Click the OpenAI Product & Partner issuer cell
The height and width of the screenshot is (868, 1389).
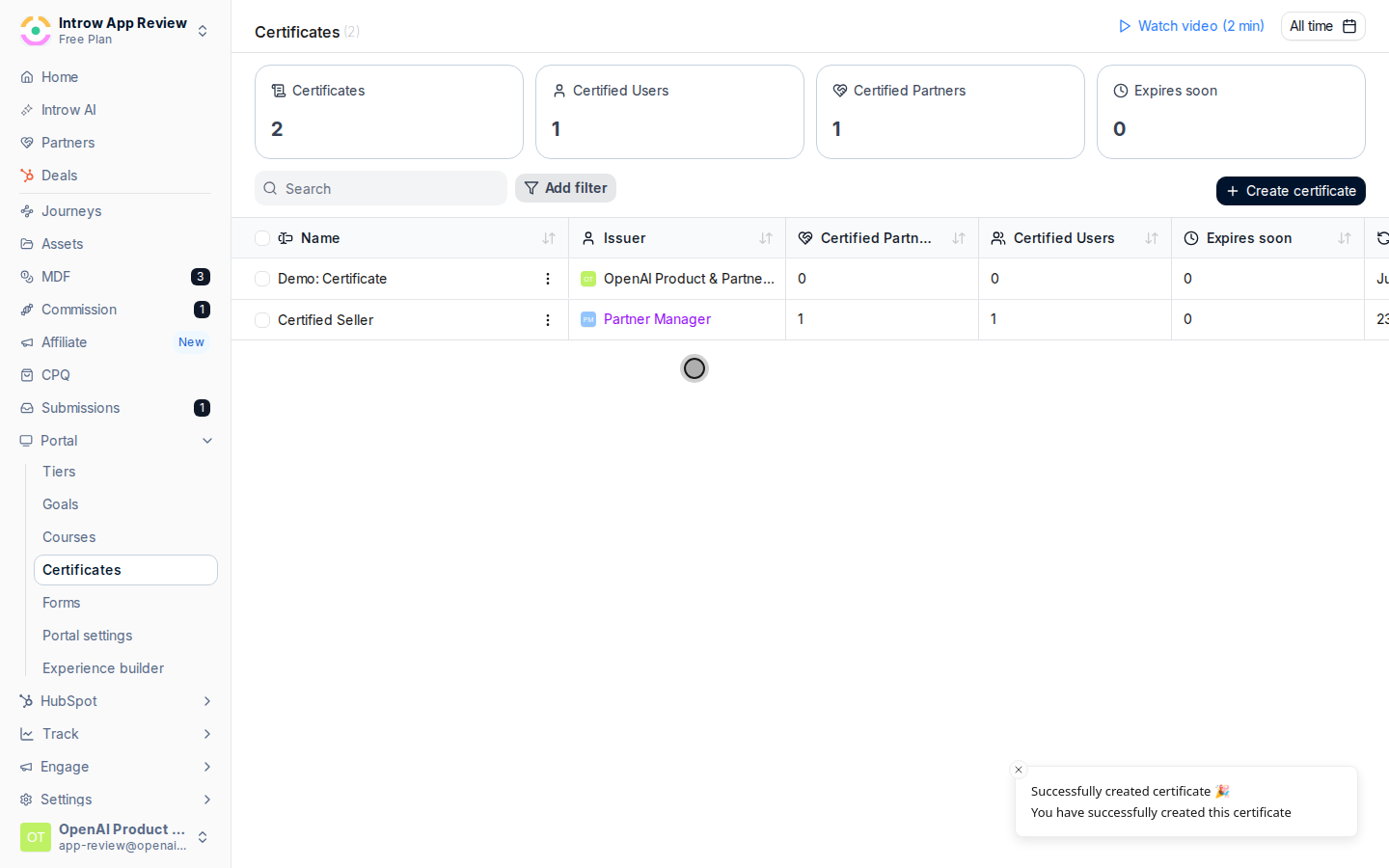(677, 279)
